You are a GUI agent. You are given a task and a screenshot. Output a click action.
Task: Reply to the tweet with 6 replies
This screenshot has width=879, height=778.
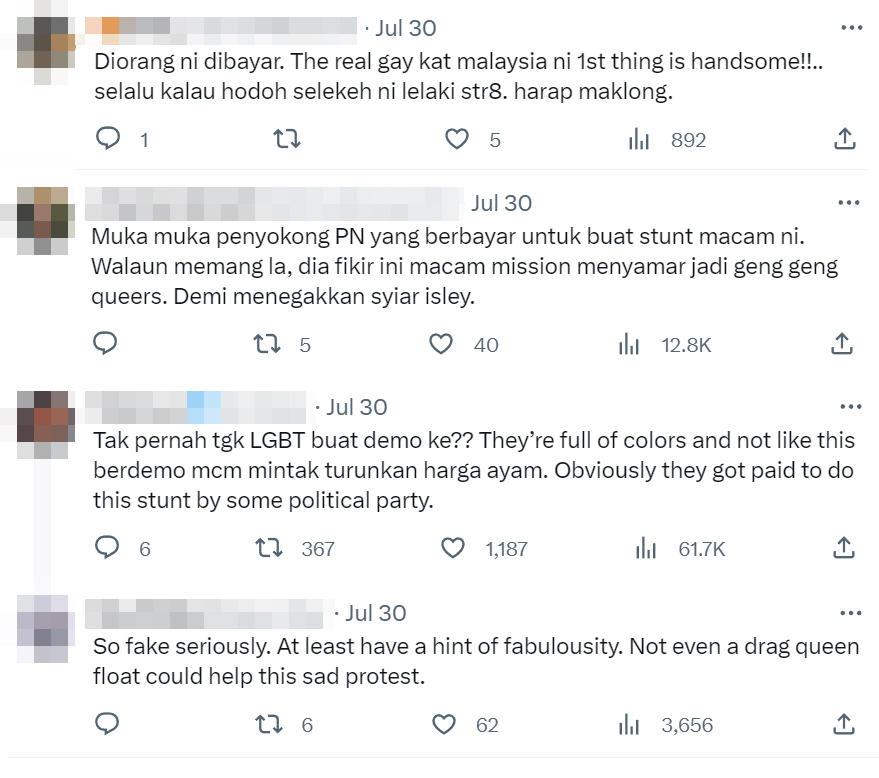click(x=107, y=548)
